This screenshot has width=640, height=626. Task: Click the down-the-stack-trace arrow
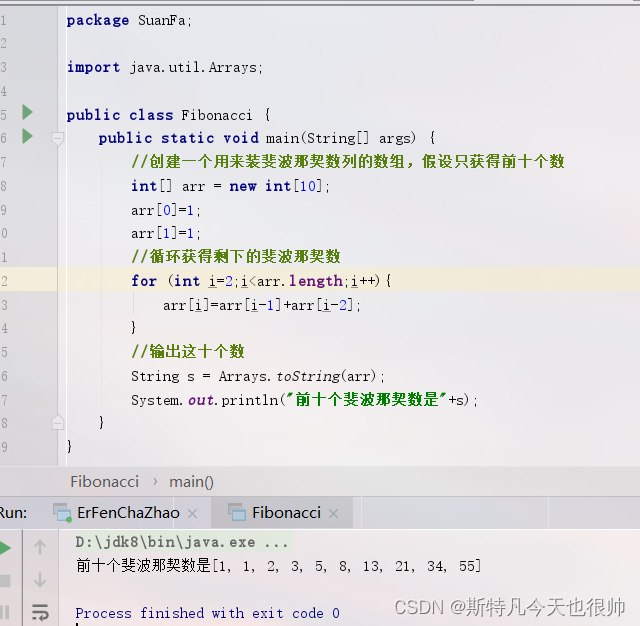tap(40, 579)
